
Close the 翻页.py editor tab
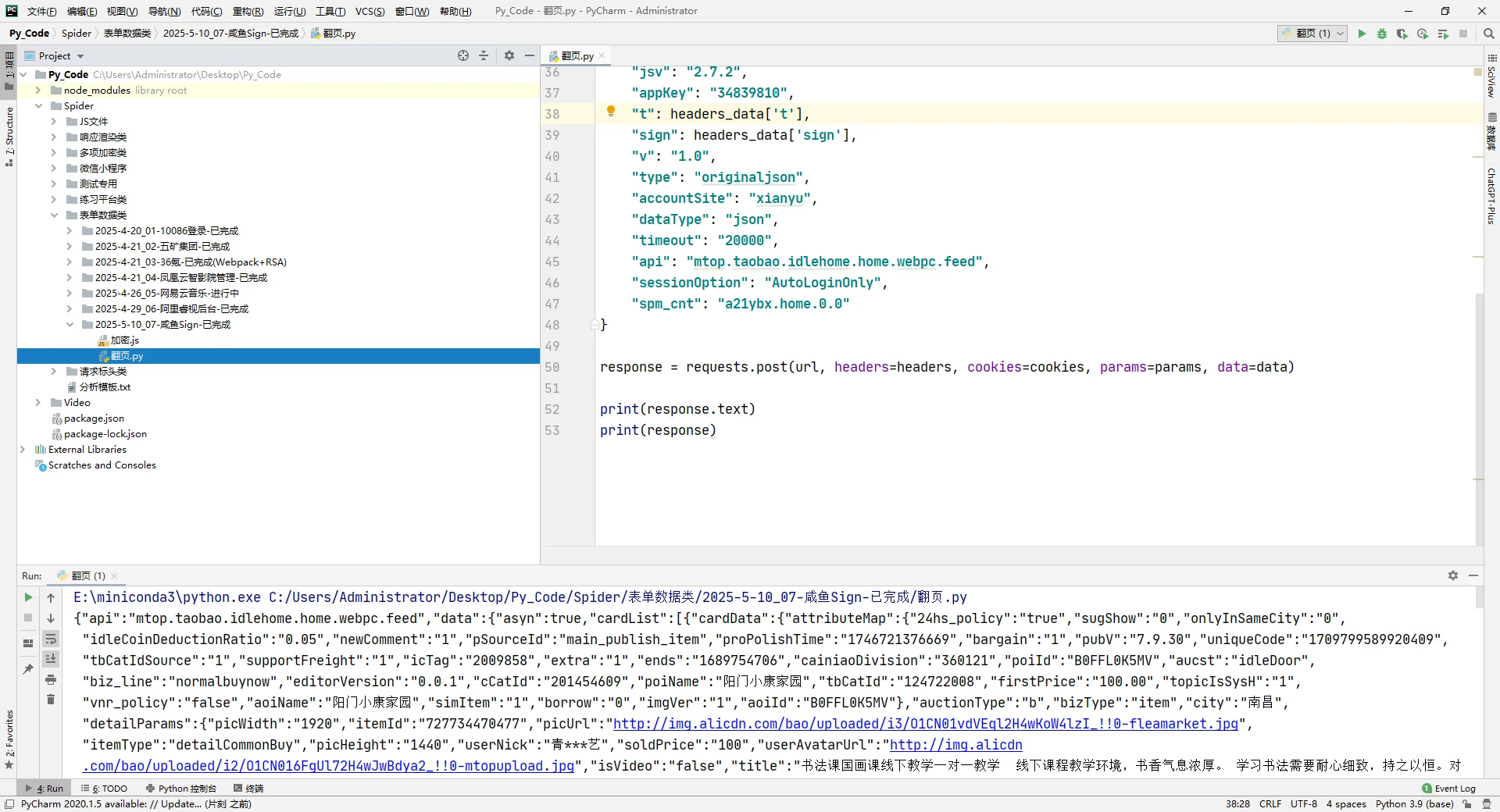pos(602,56)
